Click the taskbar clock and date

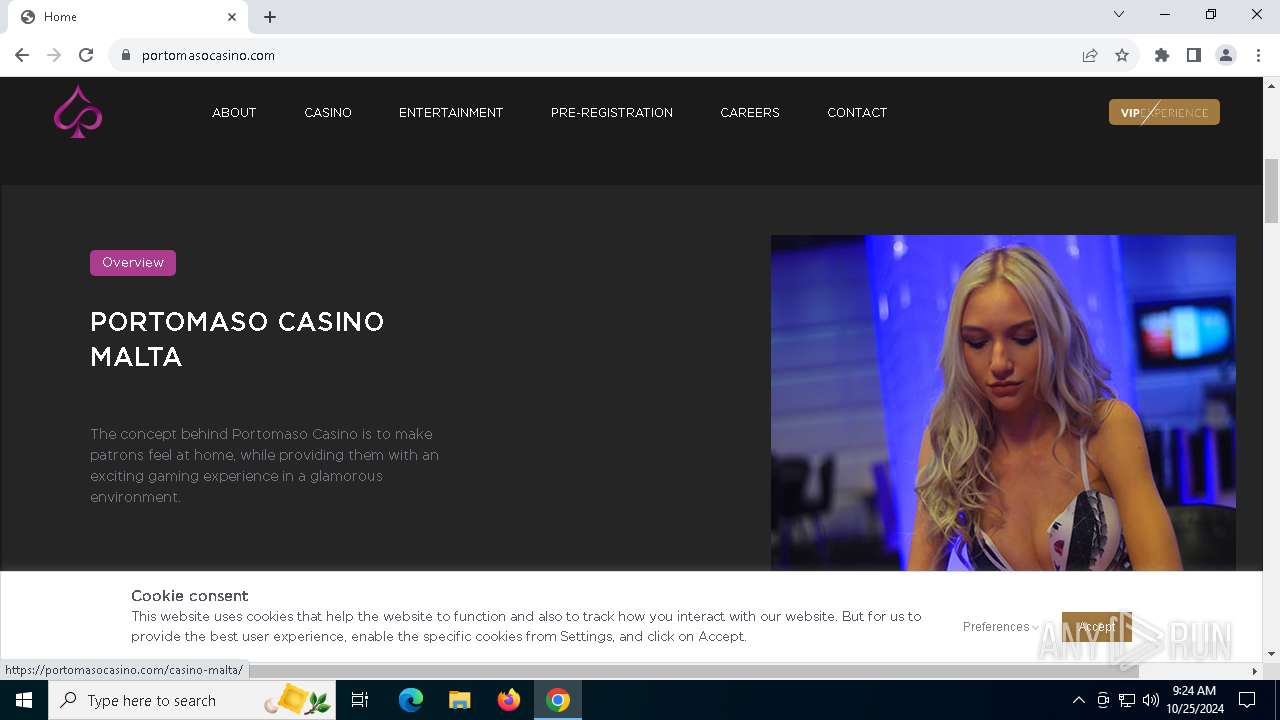click(1194, 700)
